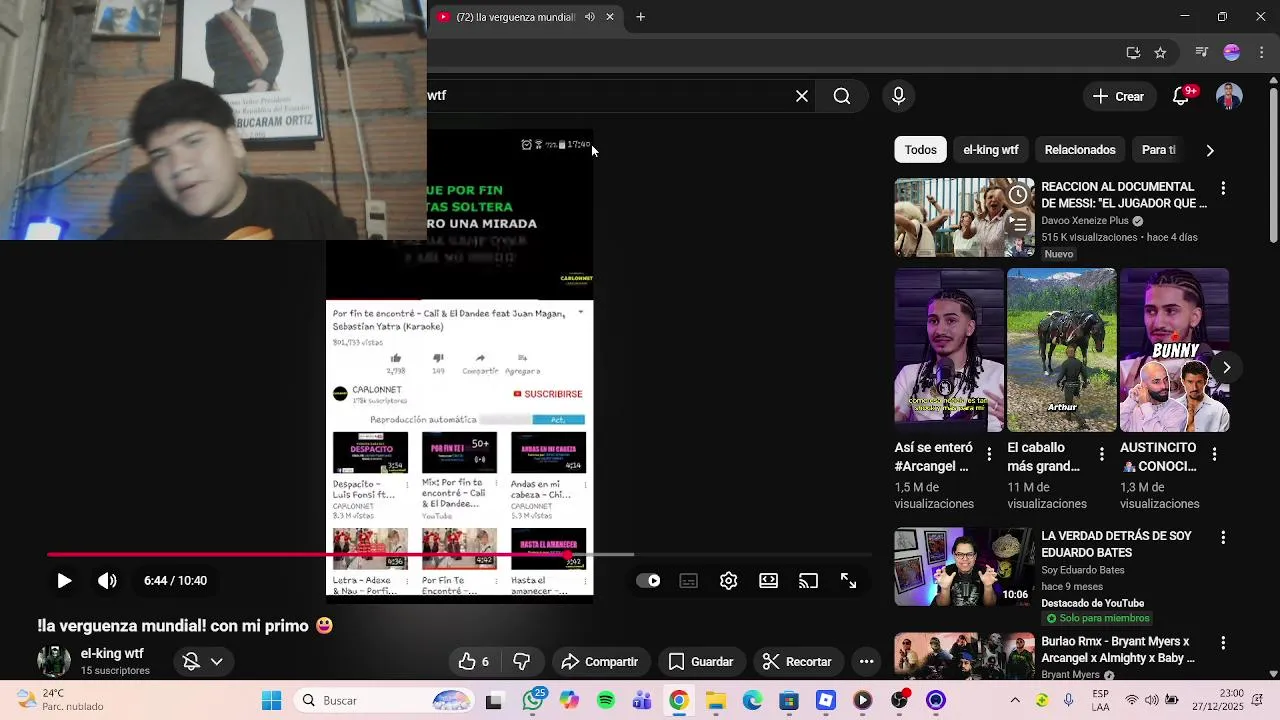Cast the video to a TV
Image resolution: width=1280 pixels, height=720 pixels.
[x=808, y=581]
